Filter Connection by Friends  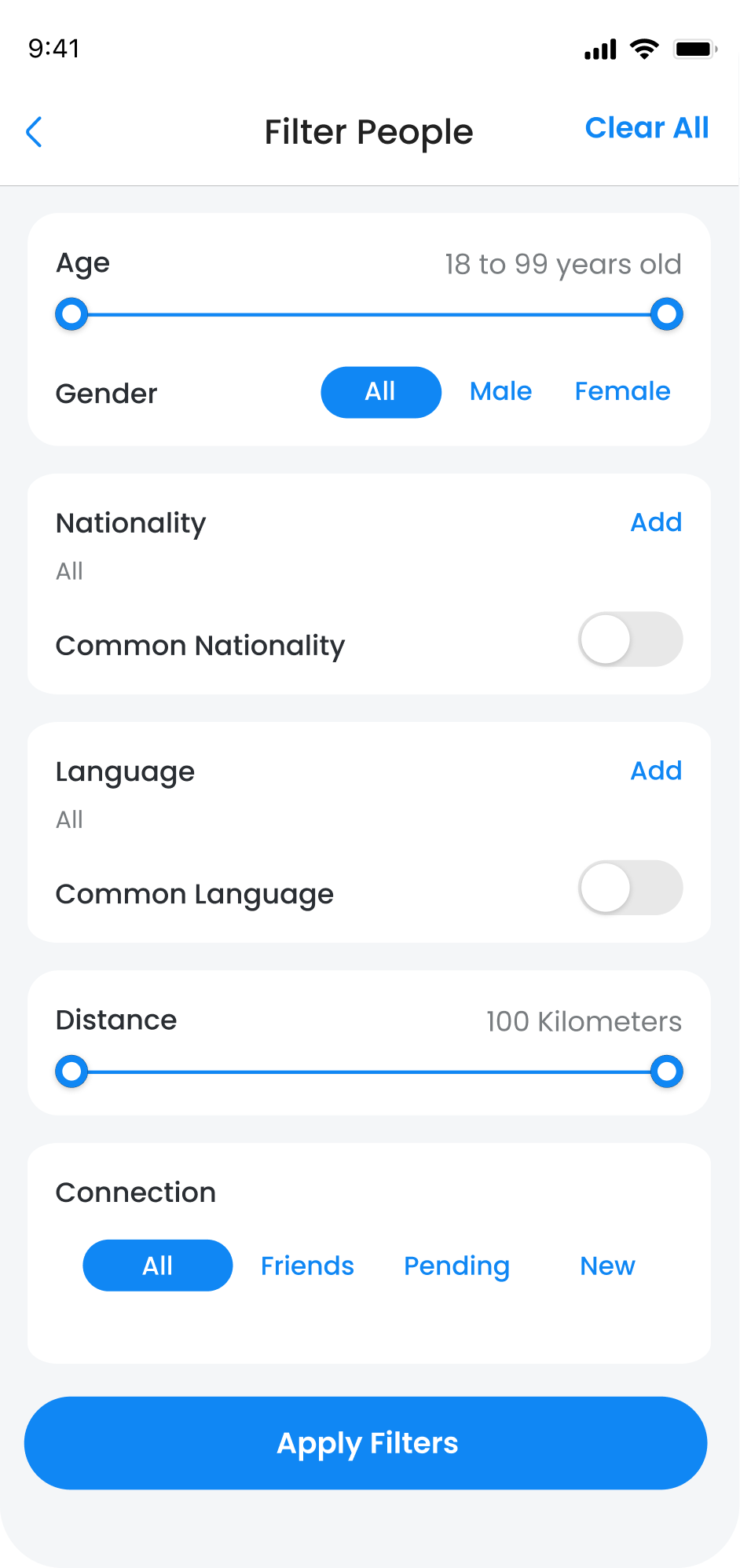(x=307, y=1266)
